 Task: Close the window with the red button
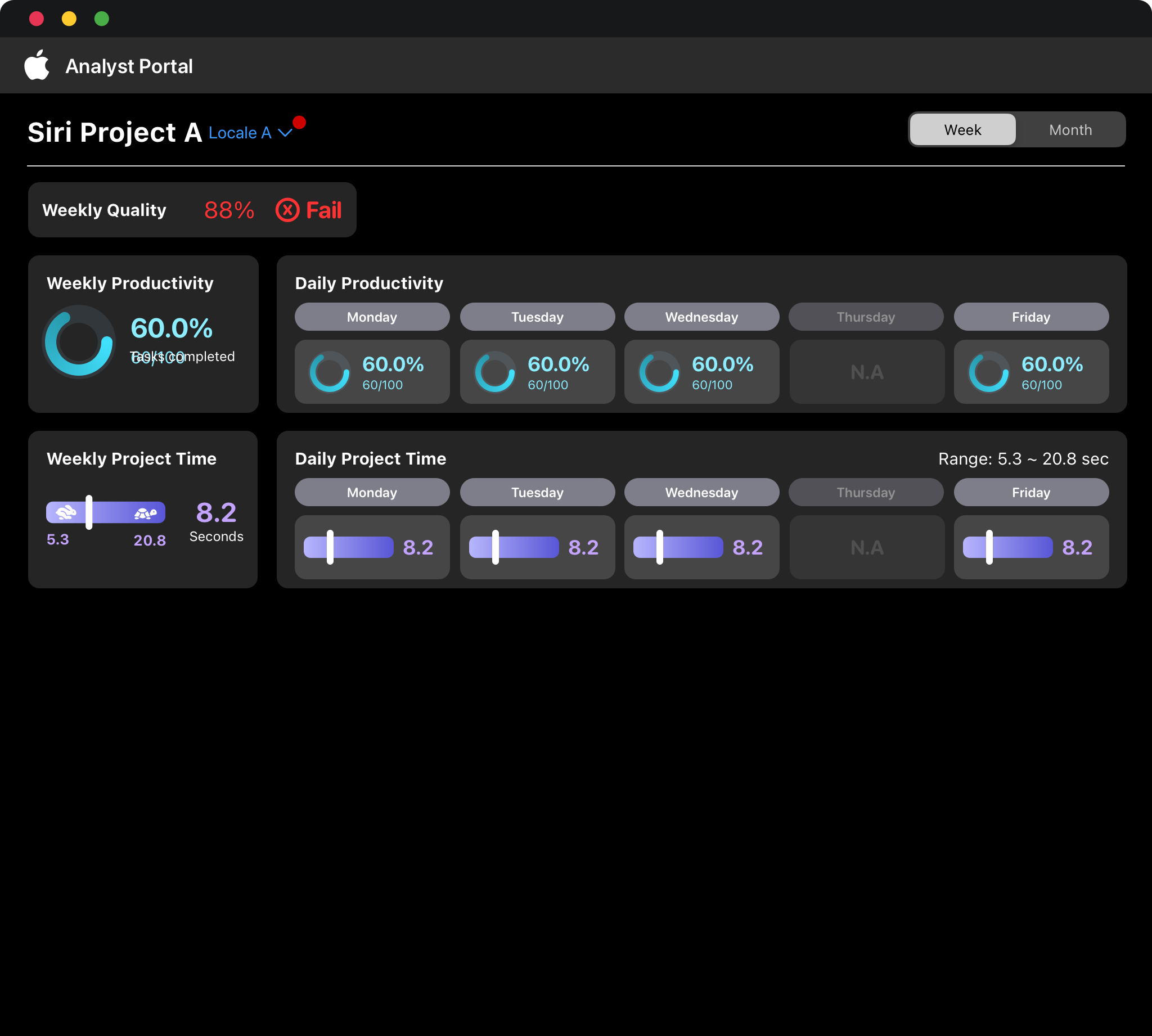coord(37,19)
